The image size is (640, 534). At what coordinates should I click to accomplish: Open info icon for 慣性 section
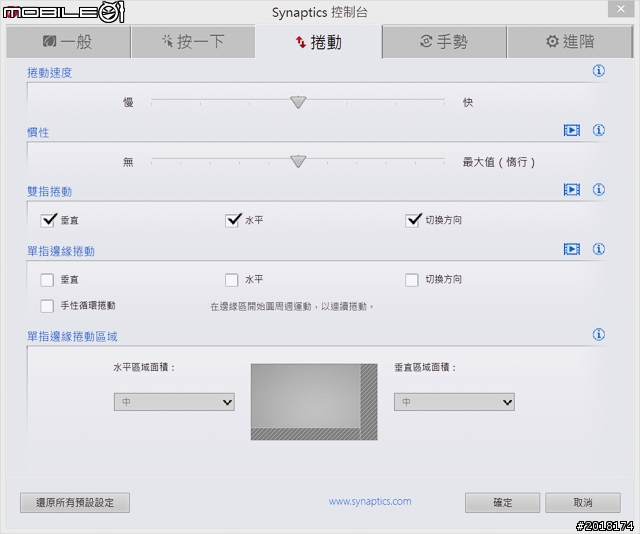coord(598,131)
